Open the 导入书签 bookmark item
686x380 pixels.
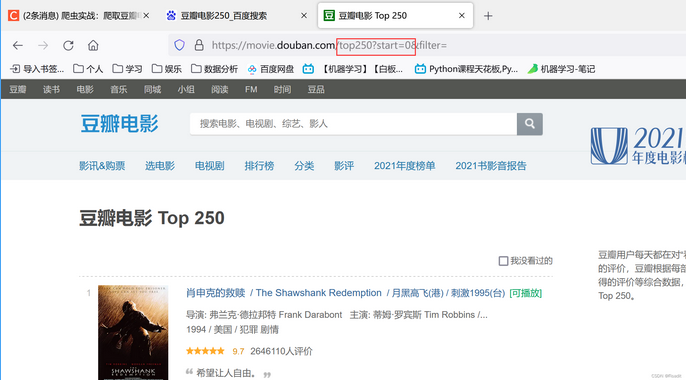click(37, 69)
